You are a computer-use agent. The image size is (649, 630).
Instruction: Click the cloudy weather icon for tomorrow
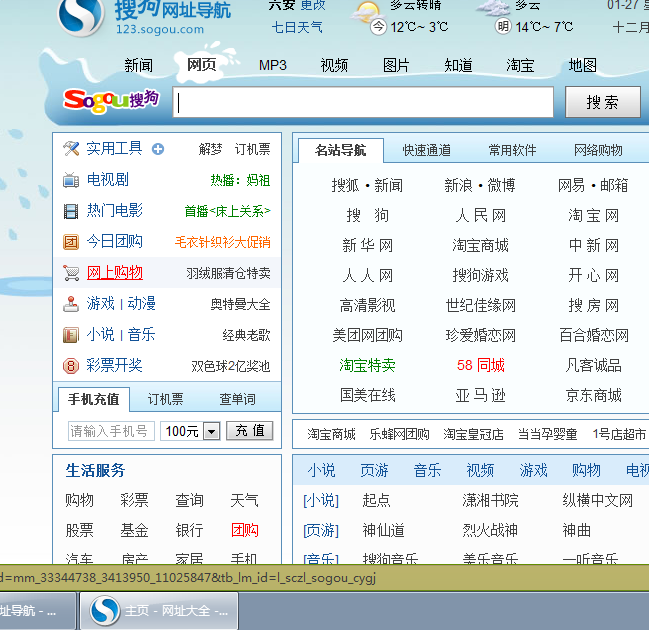493,8
